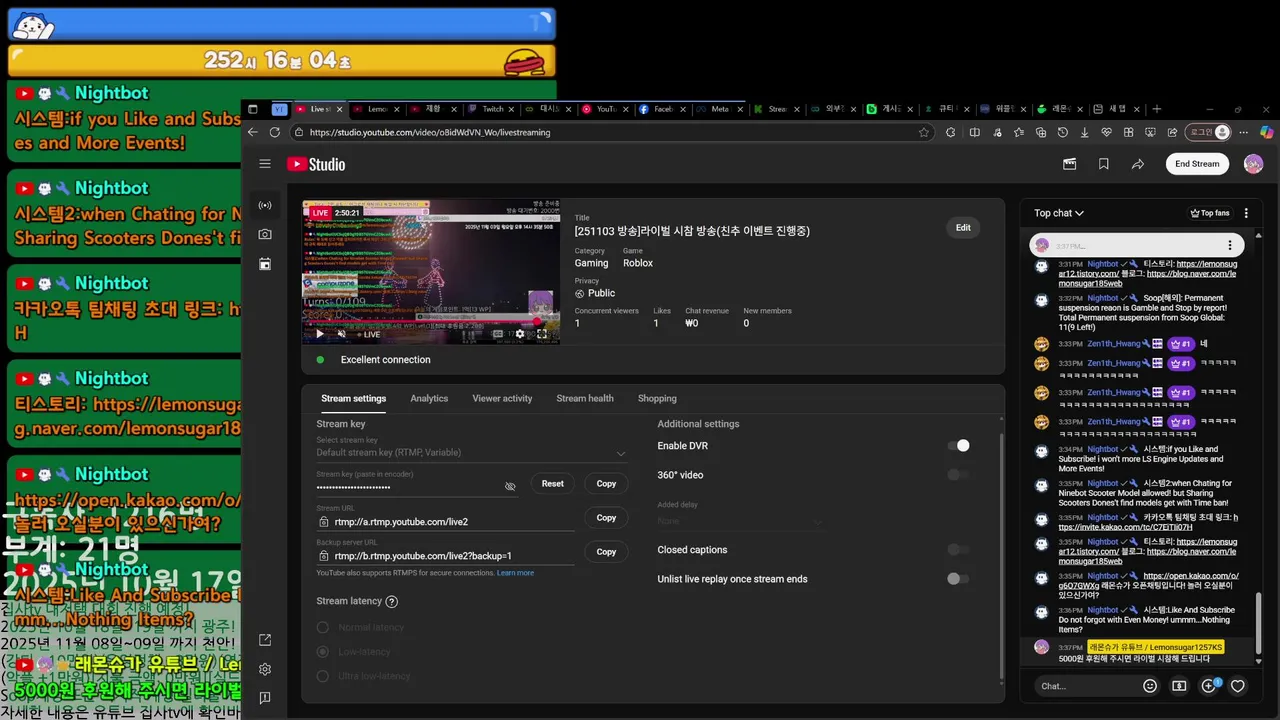Switch to the Viewer activity tab
The image size is (1280, 720).
[x=502, y=398]
